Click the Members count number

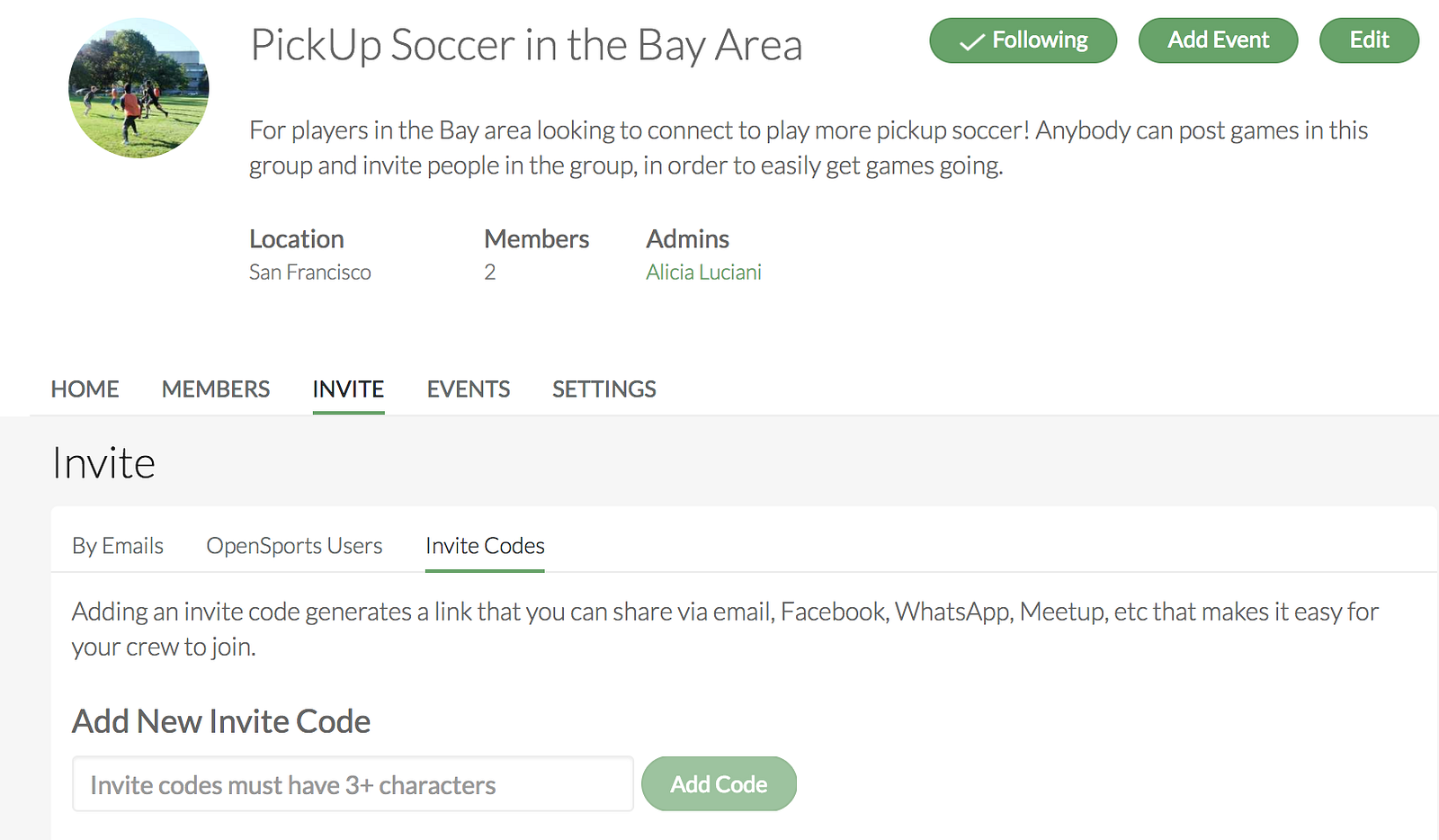click(x=490, y=273)
